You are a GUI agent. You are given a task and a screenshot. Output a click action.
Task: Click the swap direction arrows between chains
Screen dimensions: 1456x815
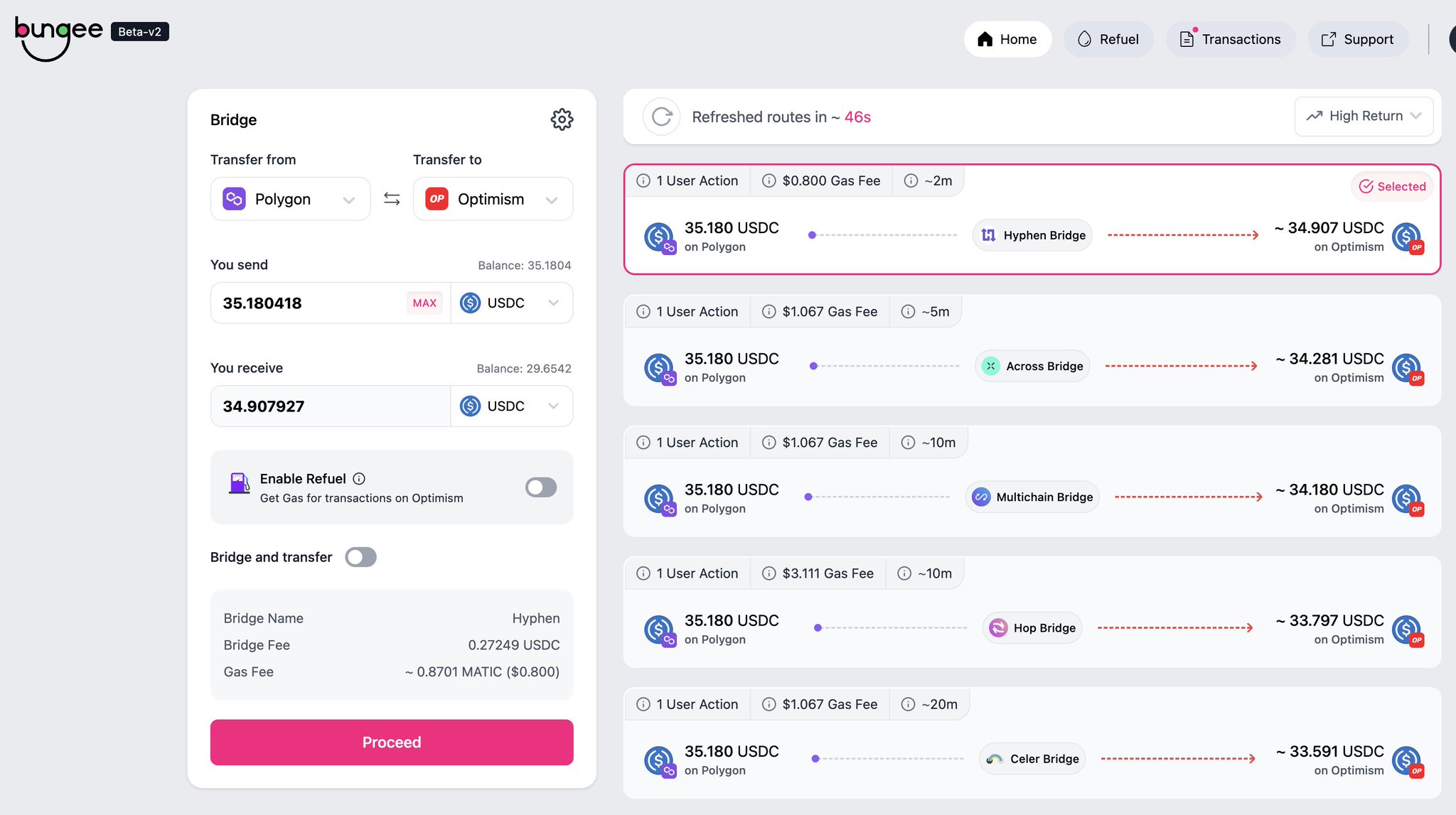(390, 199)
